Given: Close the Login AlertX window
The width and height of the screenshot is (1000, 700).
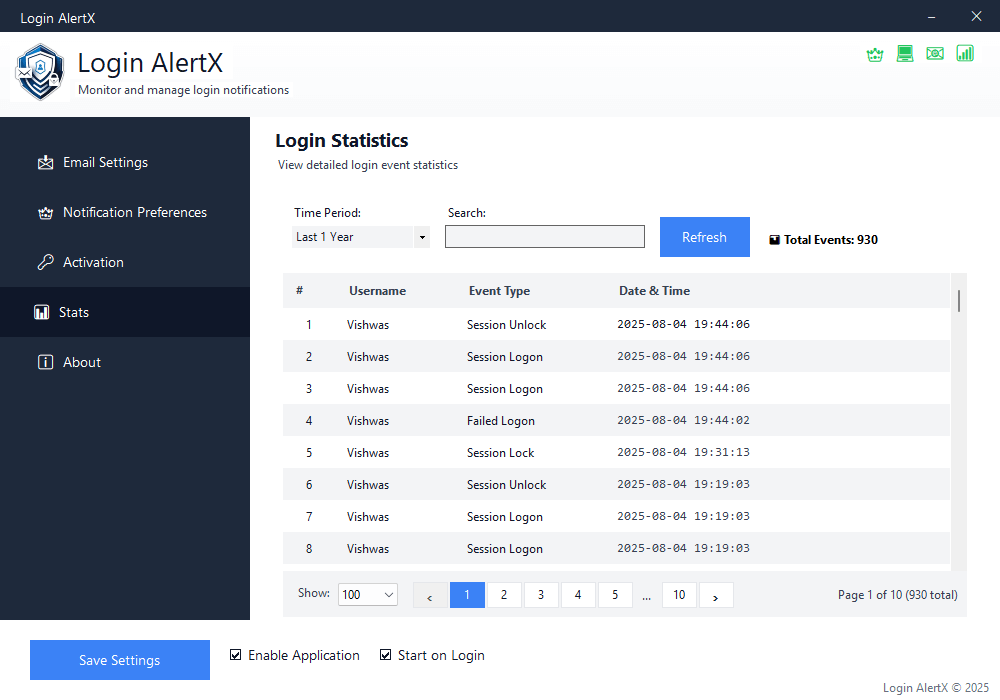Looking at the screenshot, I should [976, 17].
